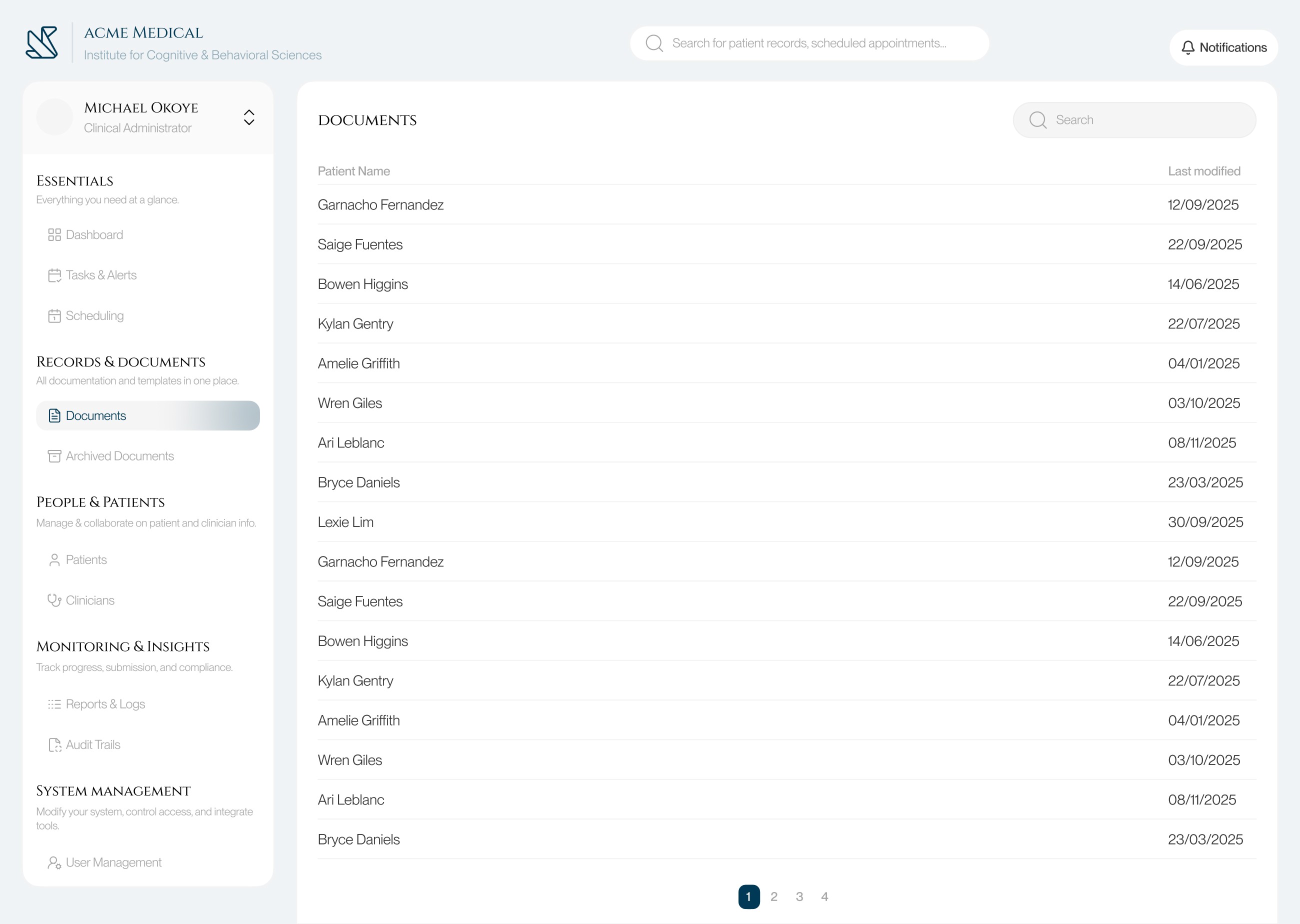Viewport: 1300px width, 924px height.
Task: Click the Tasks & Alerts calendar-check icon
Action: [54, 275]
